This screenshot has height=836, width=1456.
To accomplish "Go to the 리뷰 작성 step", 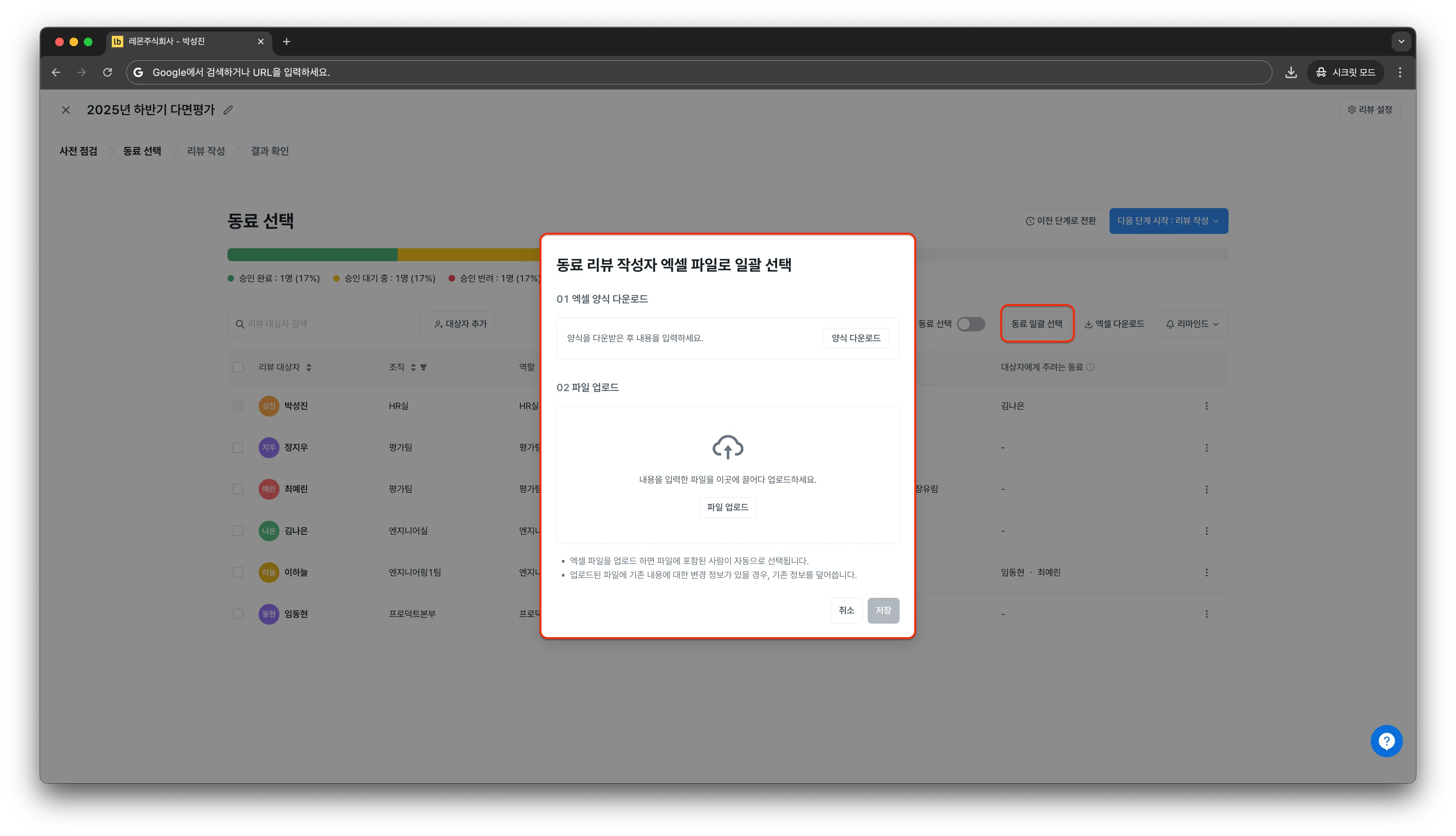I will (206, 151).
